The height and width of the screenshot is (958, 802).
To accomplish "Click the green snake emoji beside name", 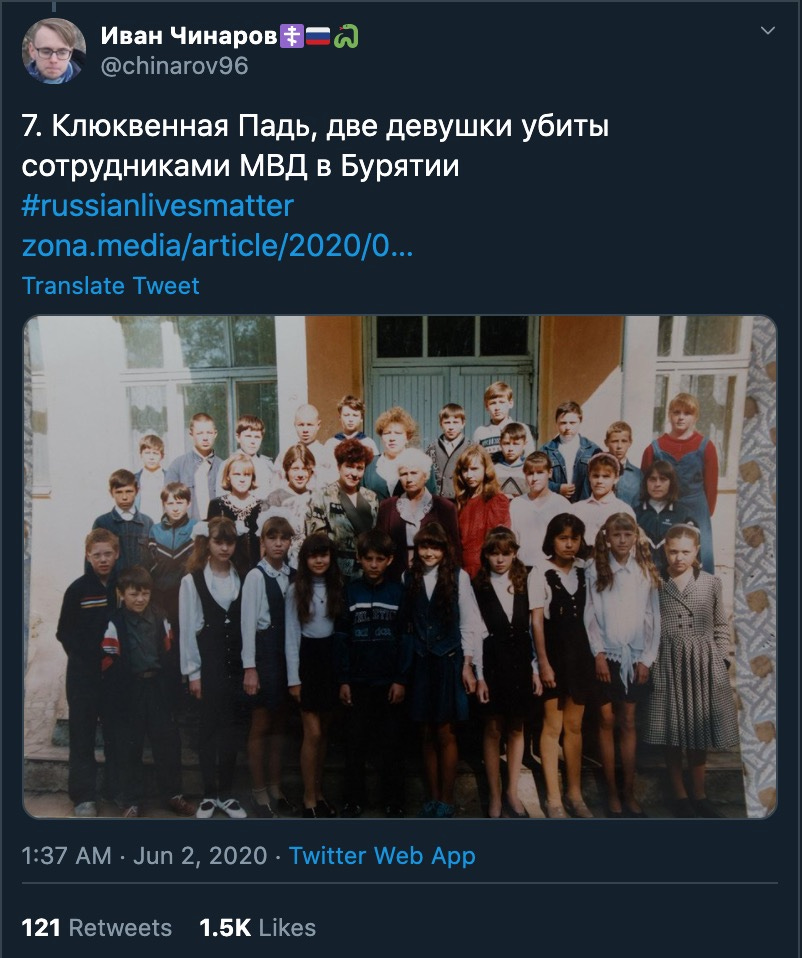I will [346, 36].
